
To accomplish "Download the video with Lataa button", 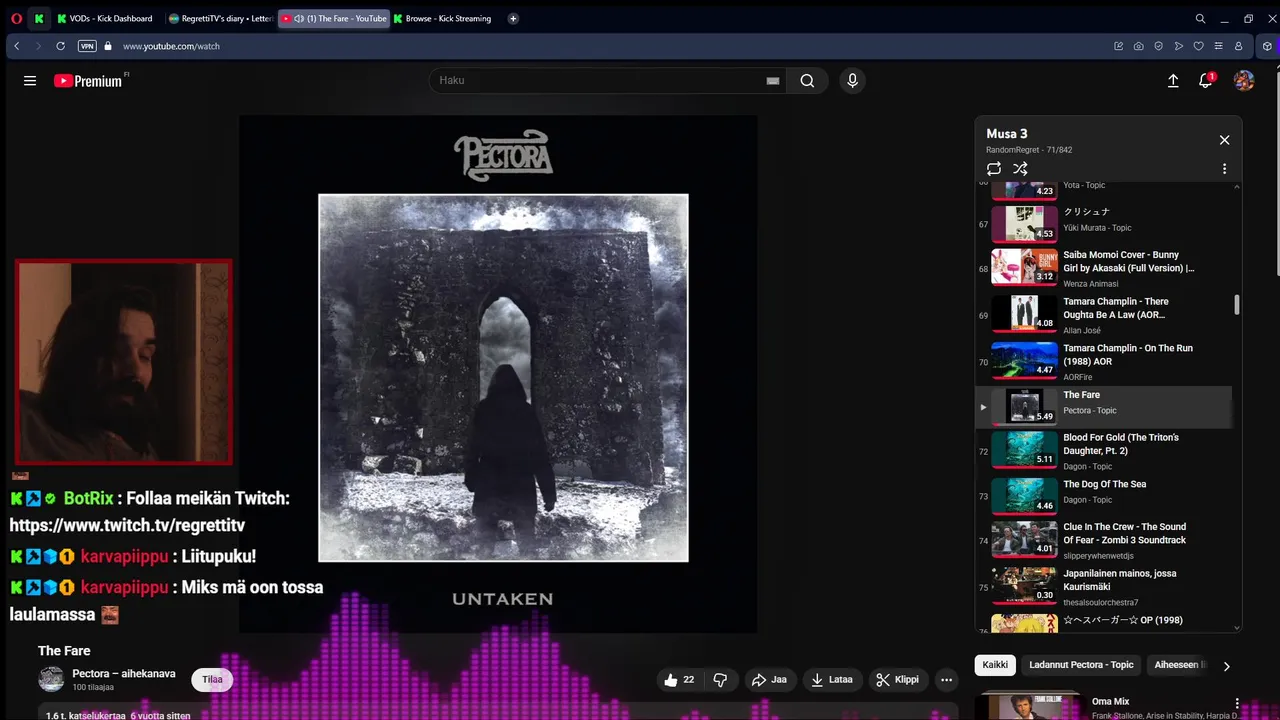I will click(832, 680).
